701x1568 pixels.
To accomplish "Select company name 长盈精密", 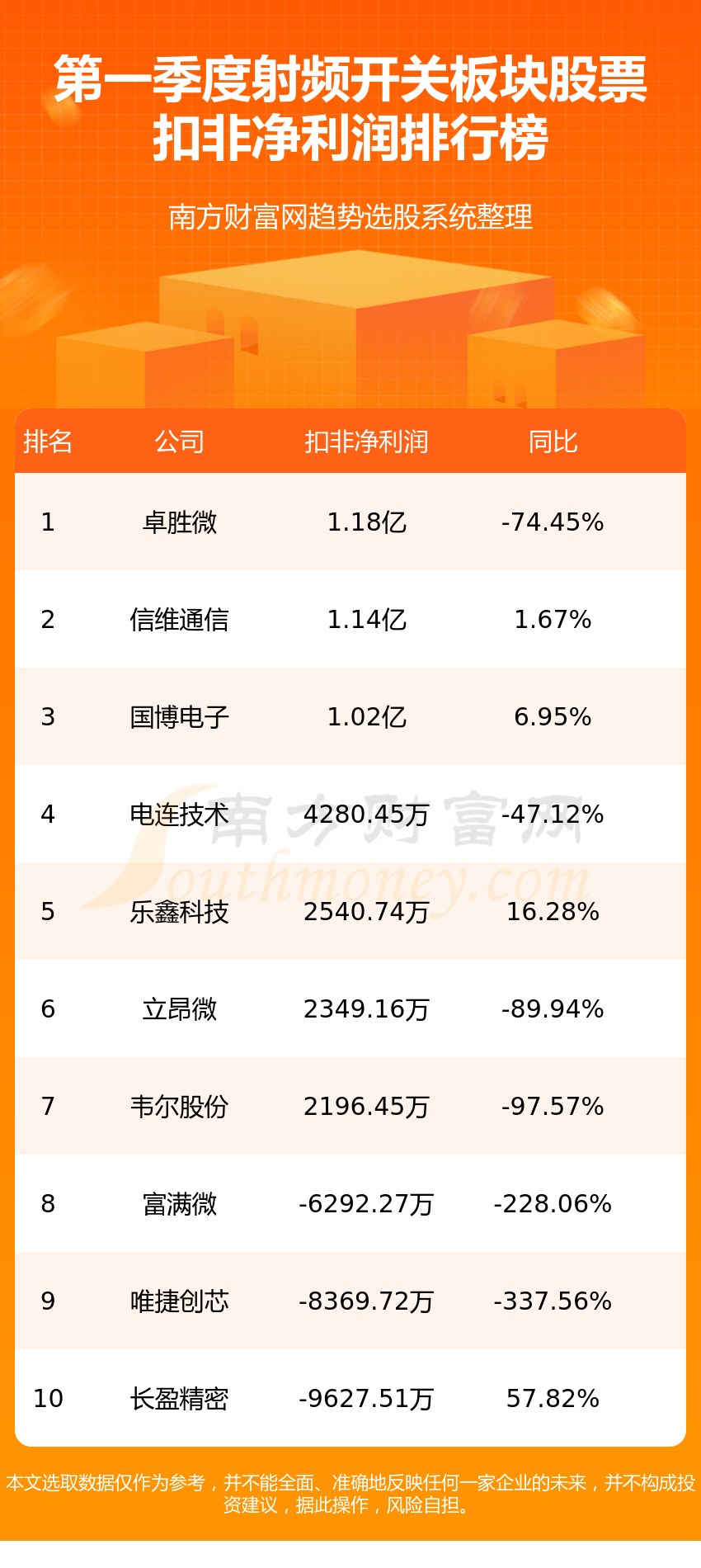I will 180,1399.
